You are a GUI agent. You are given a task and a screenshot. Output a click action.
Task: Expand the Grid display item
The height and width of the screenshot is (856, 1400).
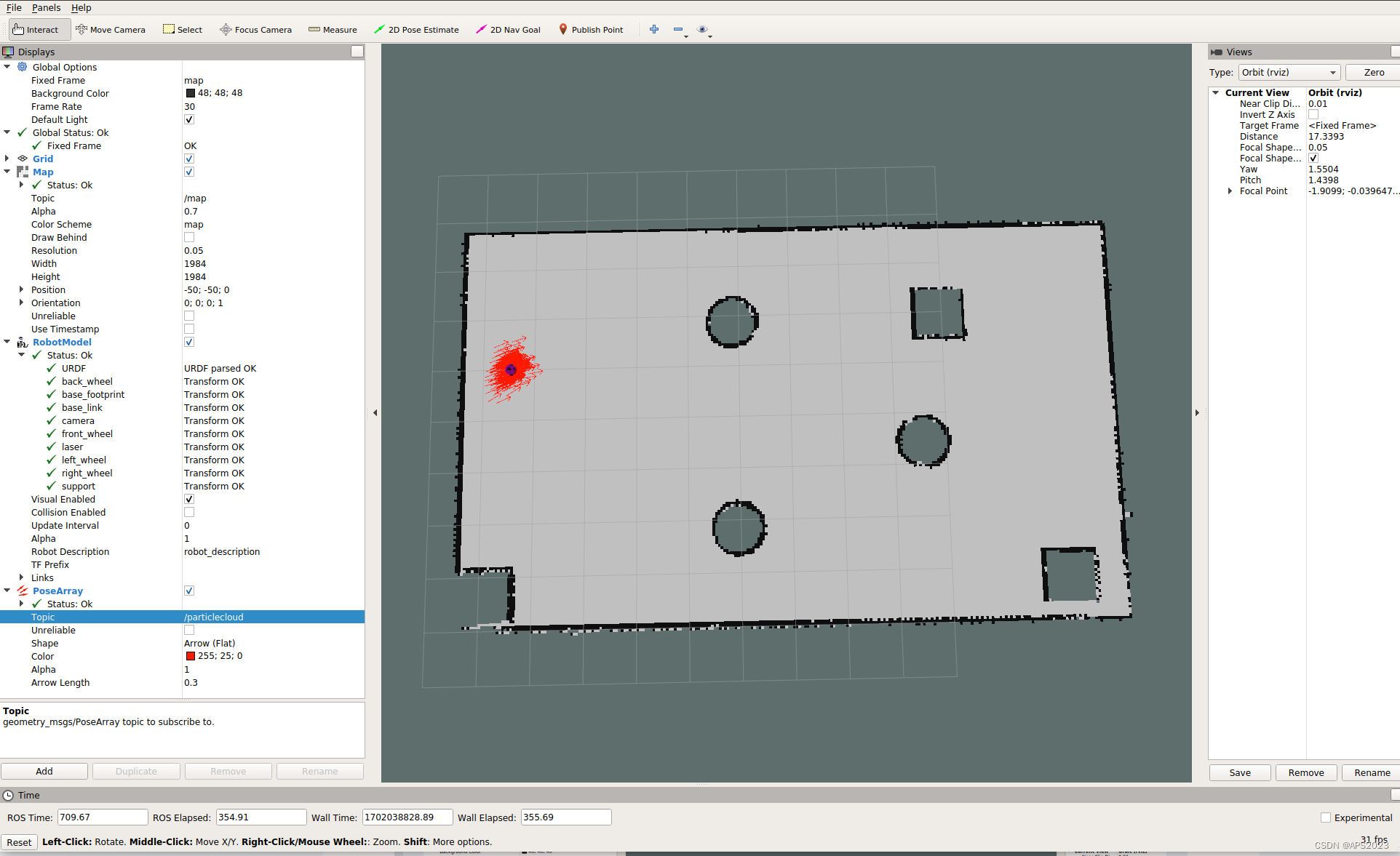coord(7,159)
